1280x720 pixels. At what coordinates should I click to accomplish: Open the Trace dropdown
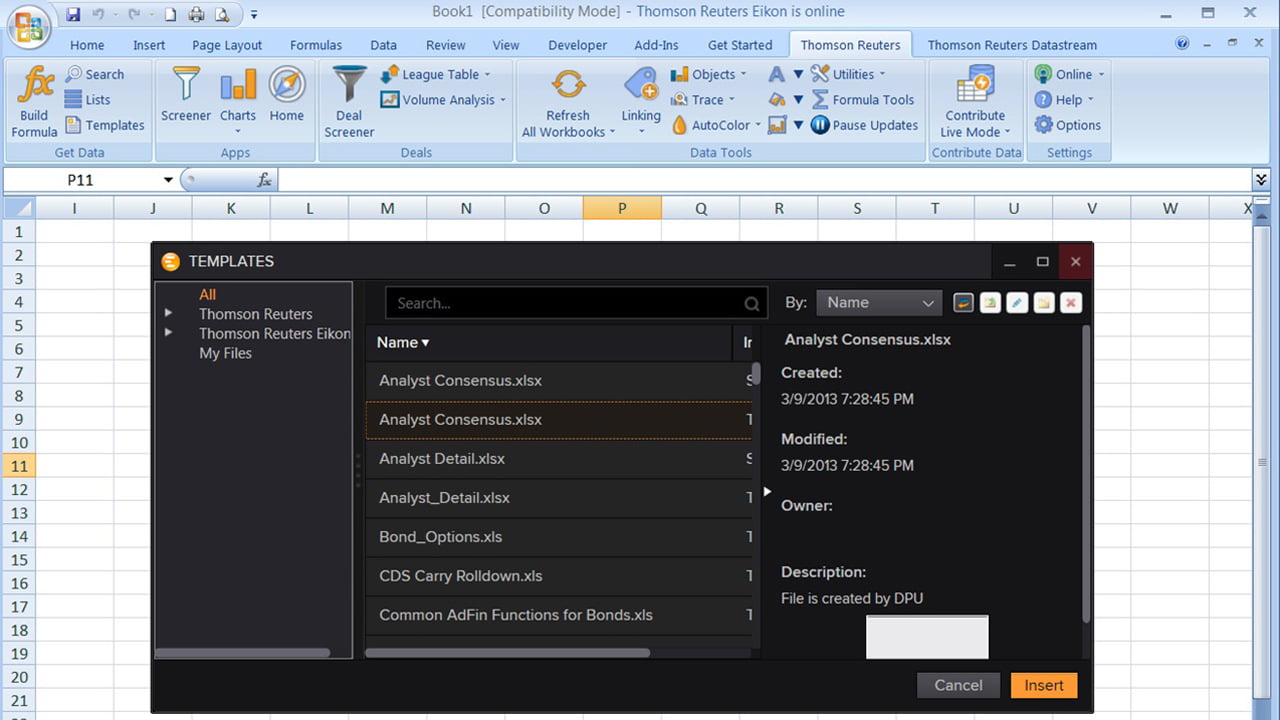tap(702, 100)
